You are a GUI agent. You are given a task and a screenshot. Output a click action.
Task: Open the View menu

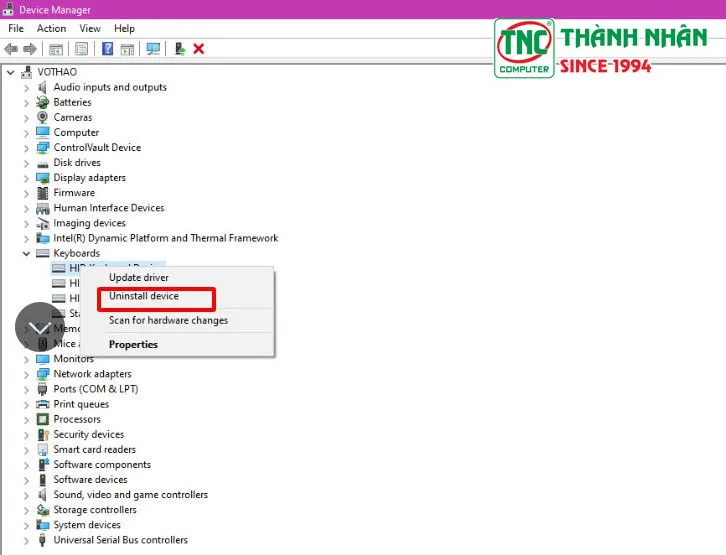pos(90,29)
